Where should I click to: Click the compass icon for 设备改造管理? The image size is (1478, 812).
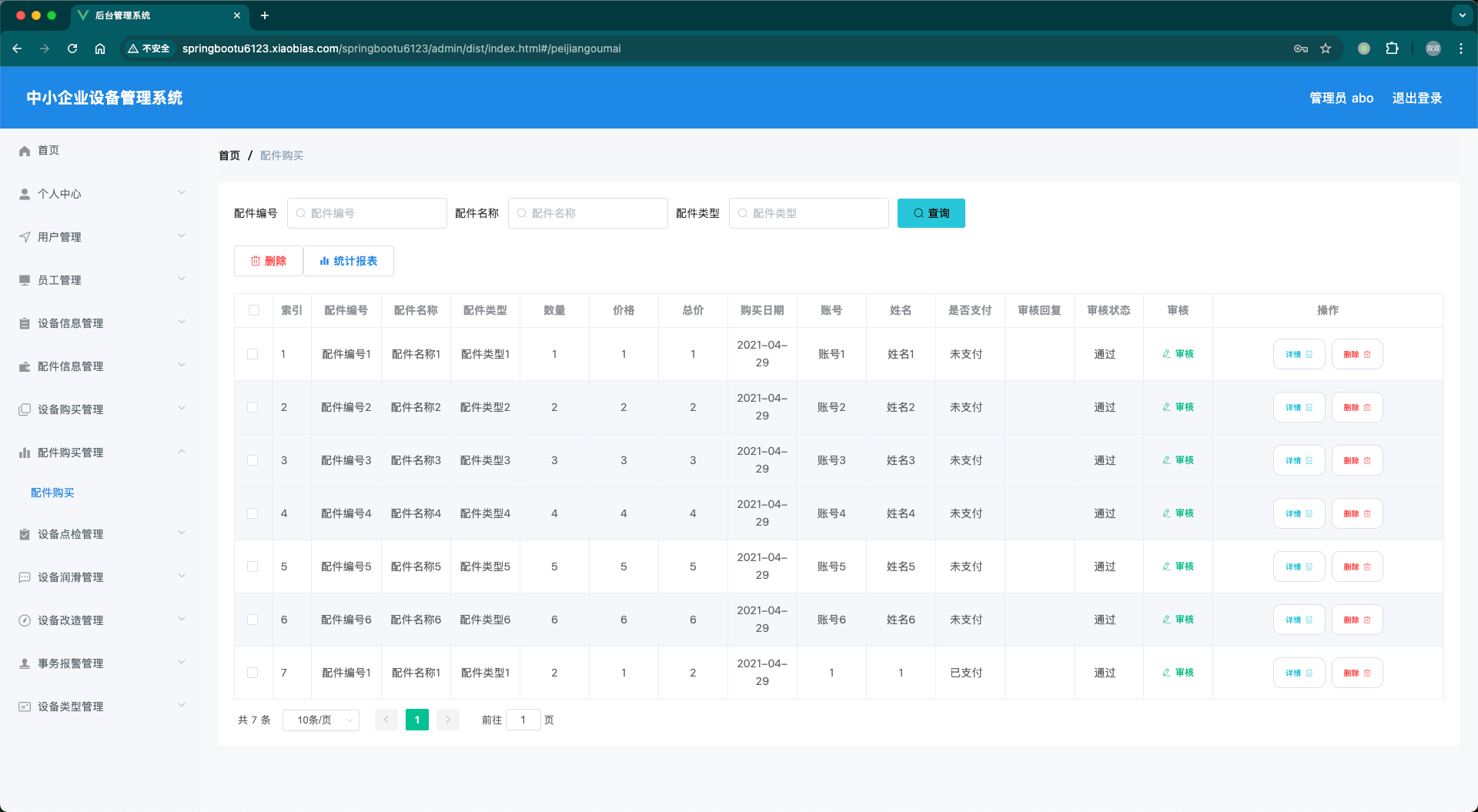click(25, 620)
